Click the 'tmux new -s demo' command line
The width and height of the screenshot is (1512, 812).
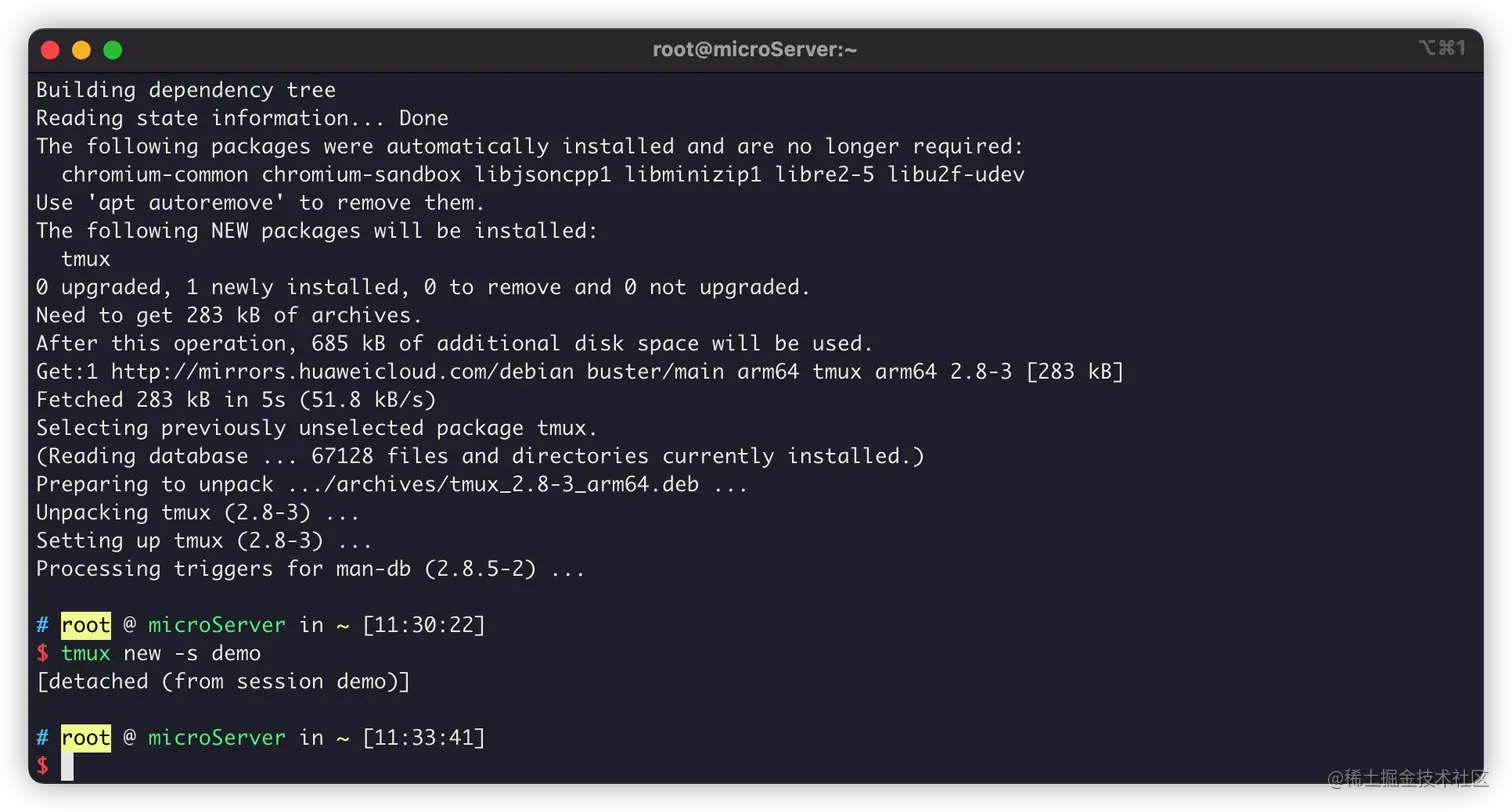[149, 654]
